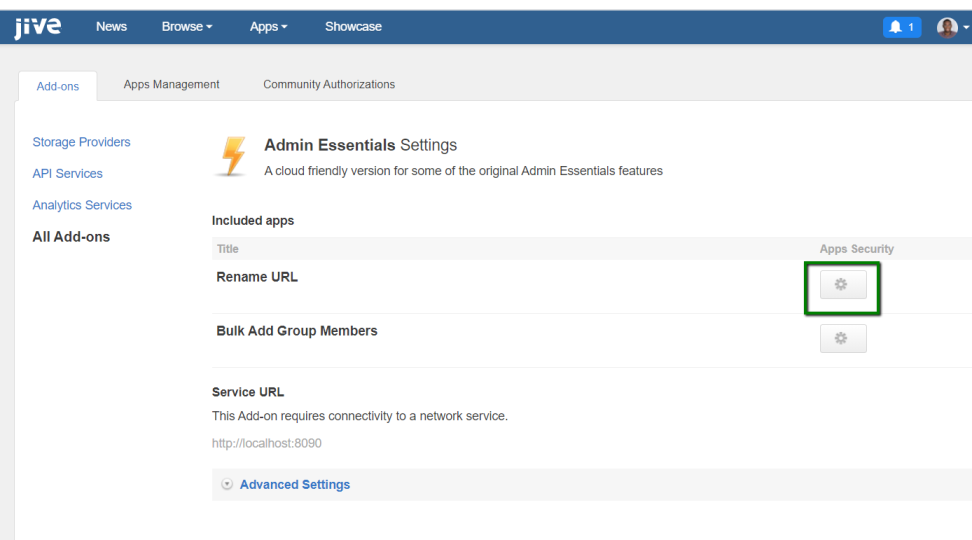Go to News in the navigation bar

click(112, 27)
